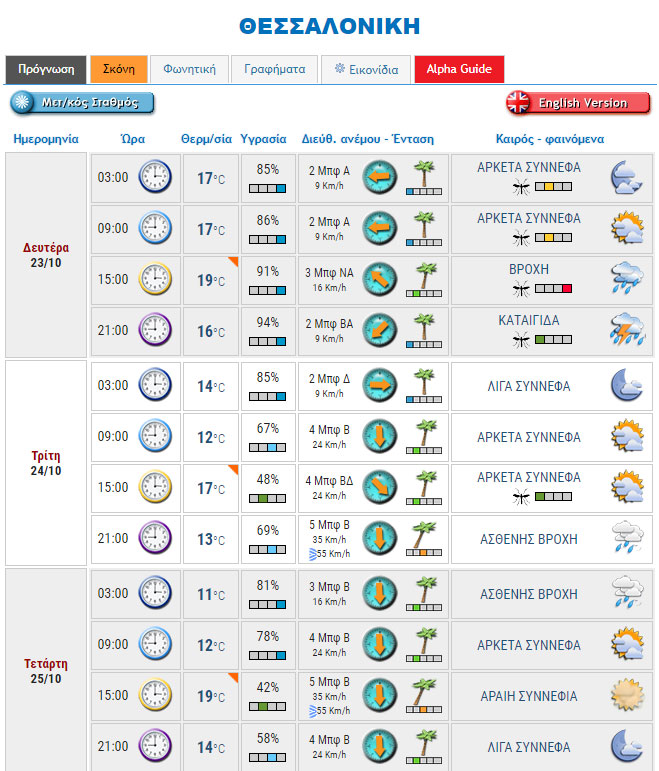The image size is (659, 771).
Task: Open the Εικονίδια tab
Action: click(x=367, y=69)
